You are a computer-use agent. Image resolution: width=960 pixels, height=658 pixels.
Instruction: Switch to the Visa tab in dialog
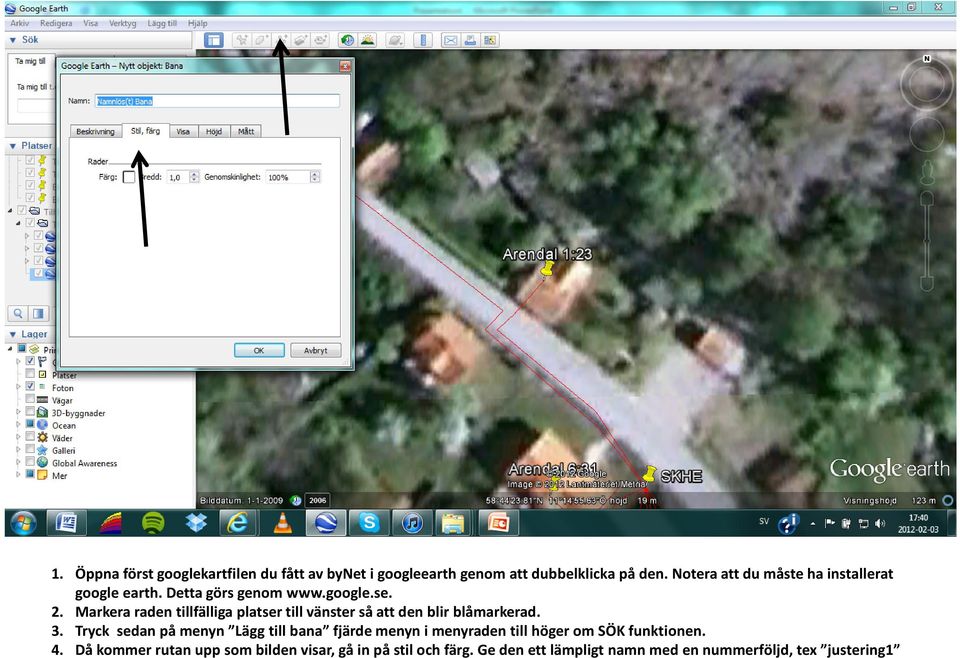click(x=183, y=132)
